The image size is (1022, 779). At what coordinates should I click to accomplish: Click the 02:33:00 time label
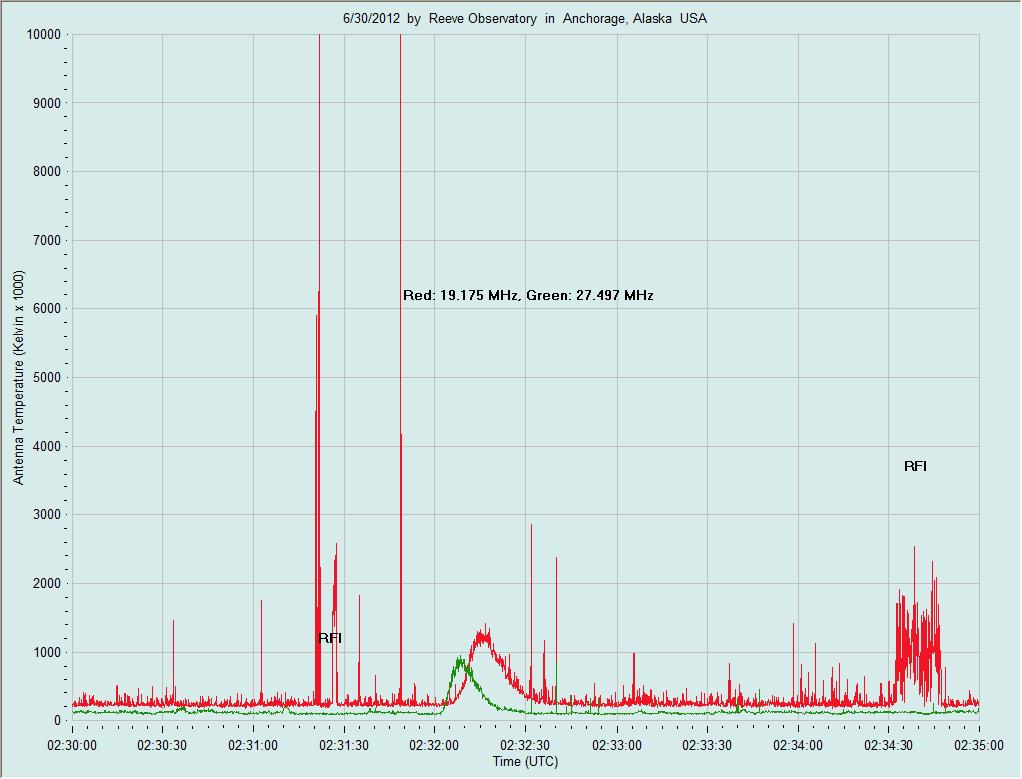[617, 745]
